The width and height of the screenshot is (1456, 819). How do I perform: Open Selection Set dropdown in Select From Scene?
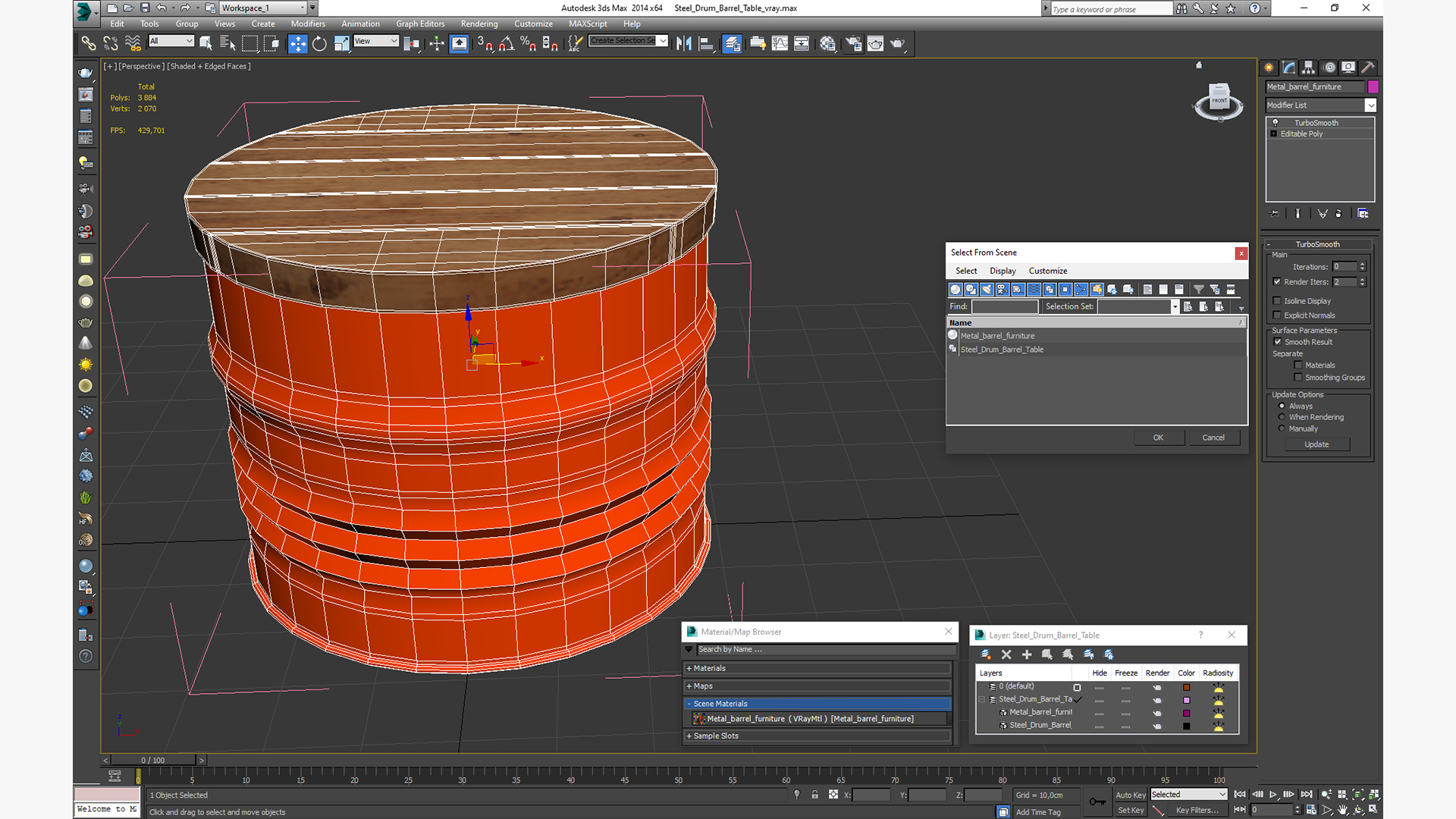click(x=1175, y=306)
